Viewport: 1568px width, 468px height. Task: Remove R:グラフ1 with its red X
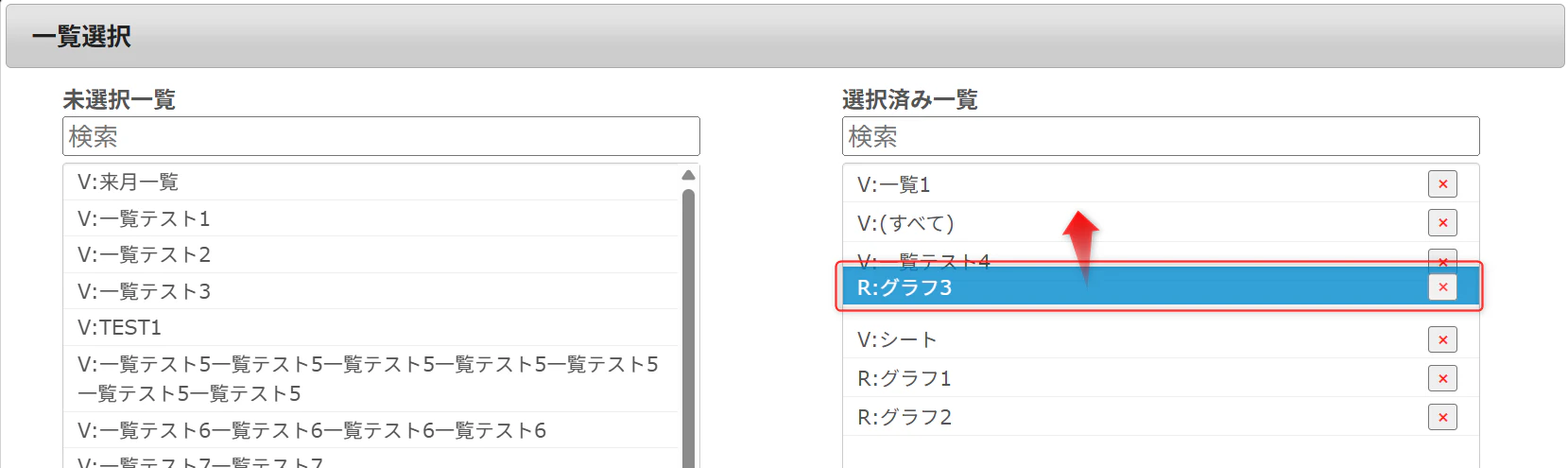click(1442, 378)
